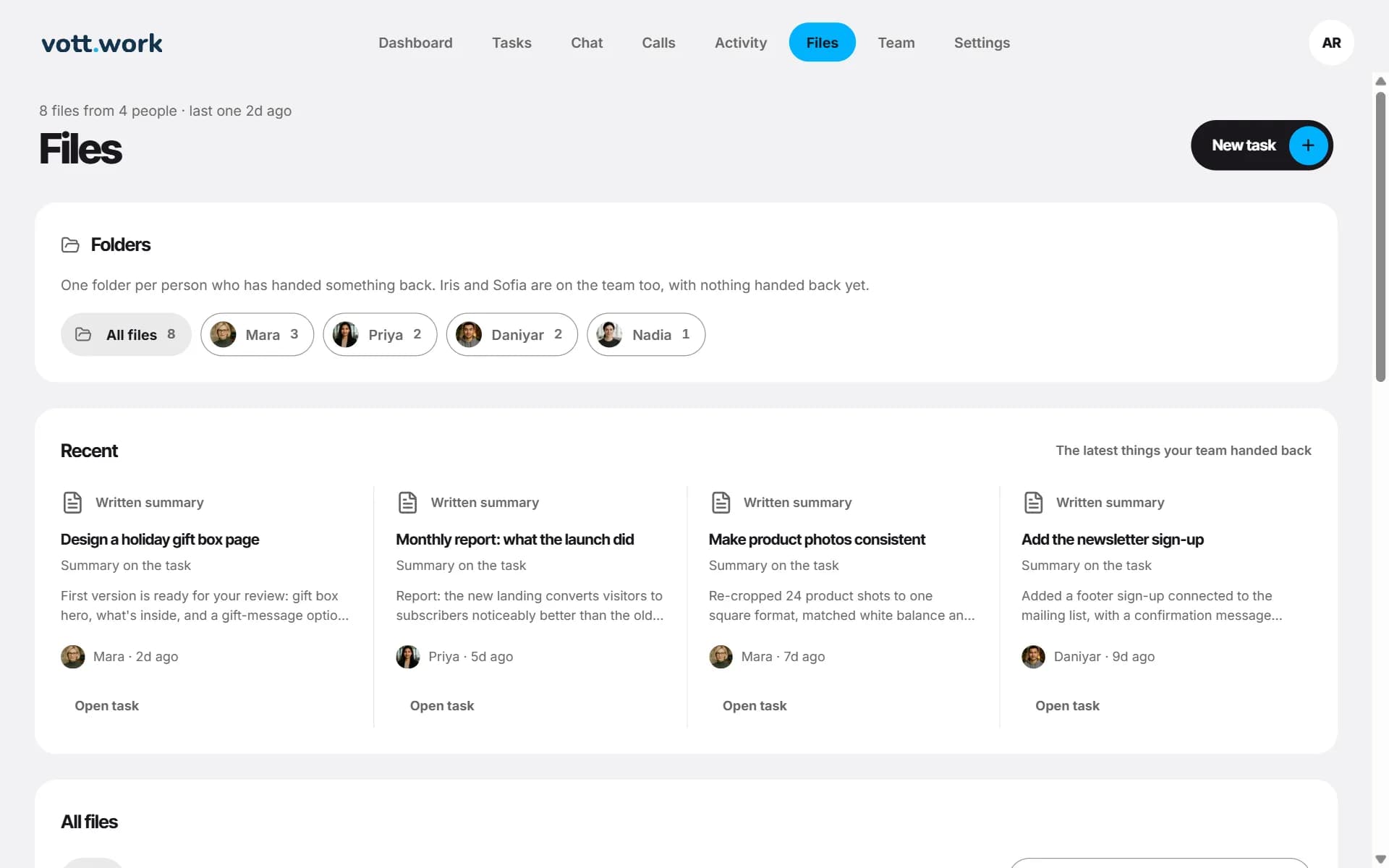
Task: Click document icon on product photos card
Action: [x=721, y=502]
